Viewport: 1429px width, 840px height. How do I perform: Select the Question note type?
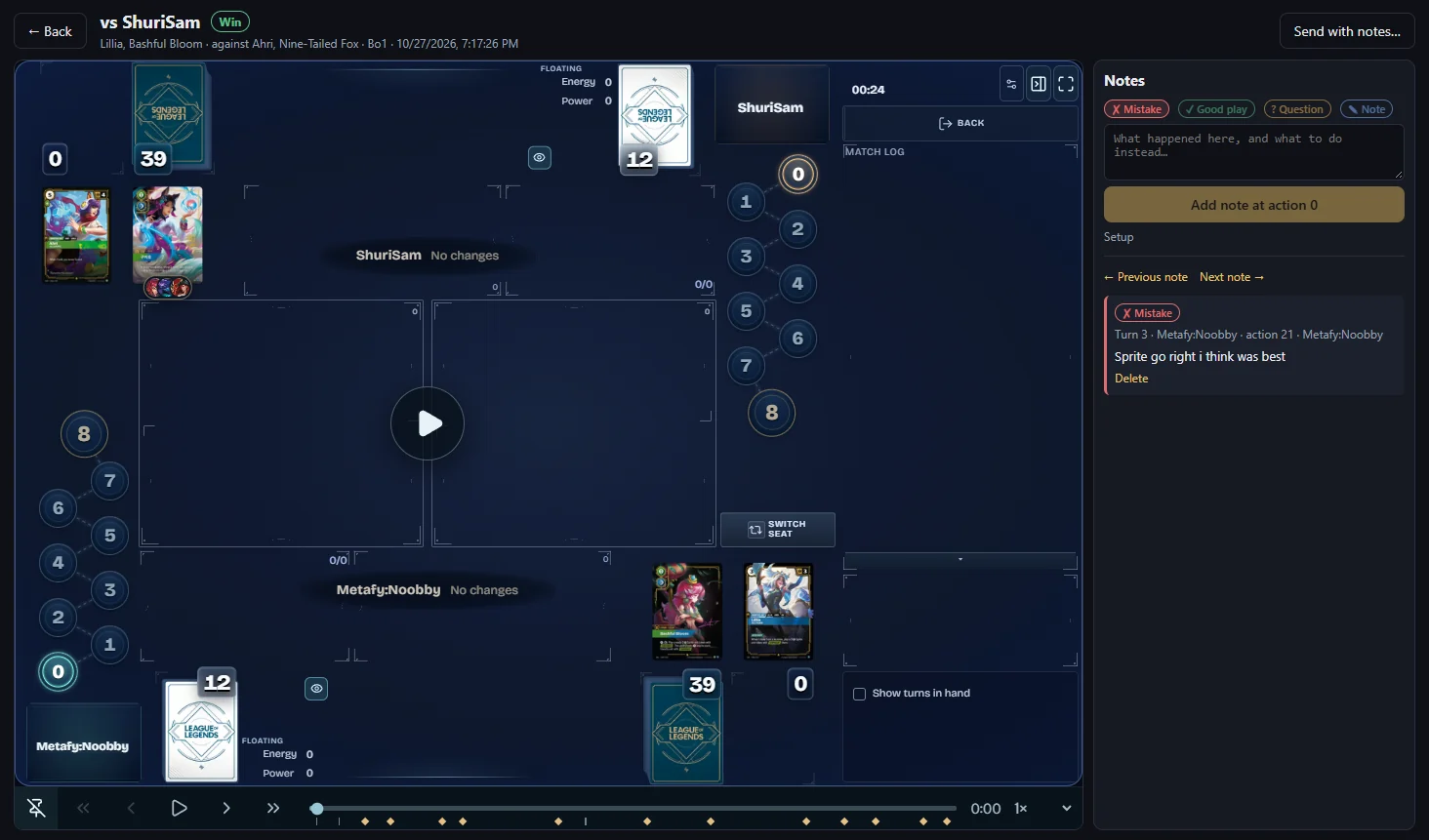(1297, 109)
